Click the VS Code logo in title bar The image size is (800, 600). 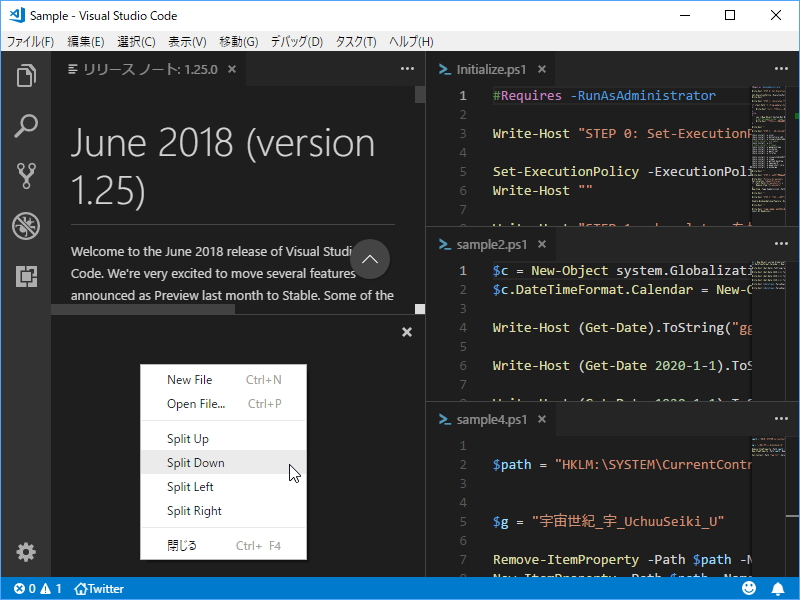coord(17,15)
